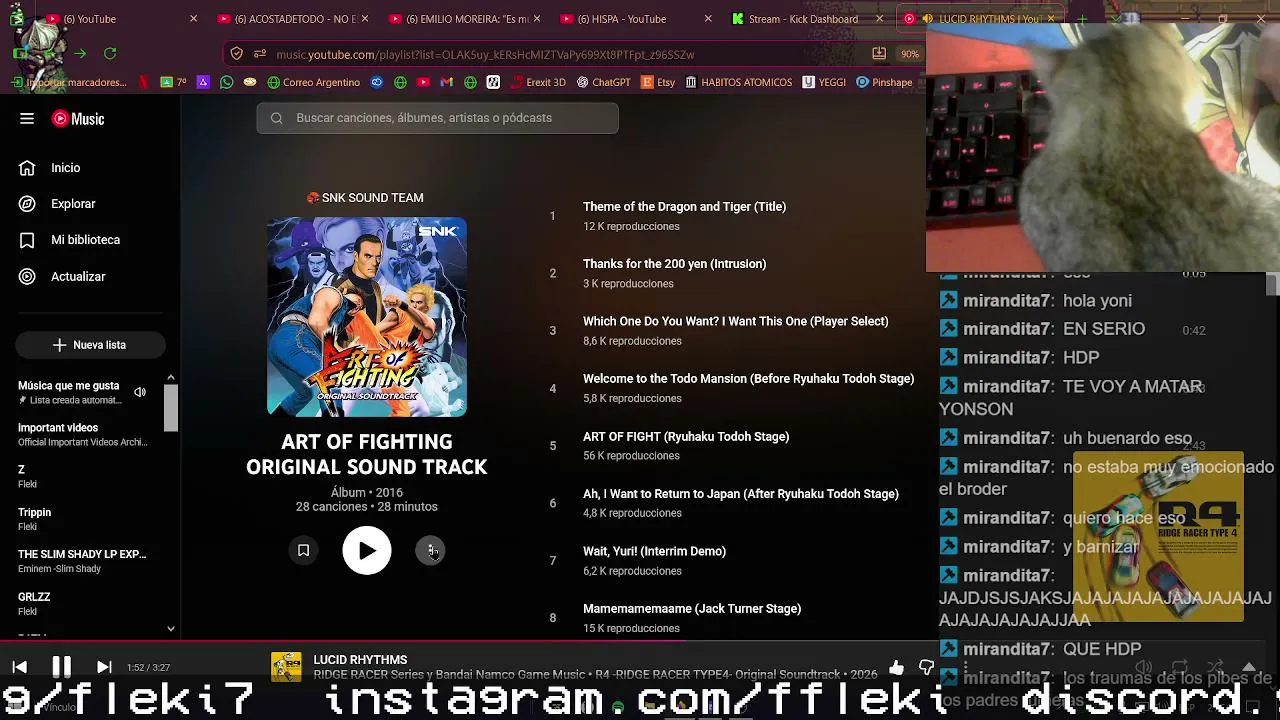This screenshot has height=720, width=1280.
Task: Open the Correo Argentino bookmark
Action: coord(313,82)
